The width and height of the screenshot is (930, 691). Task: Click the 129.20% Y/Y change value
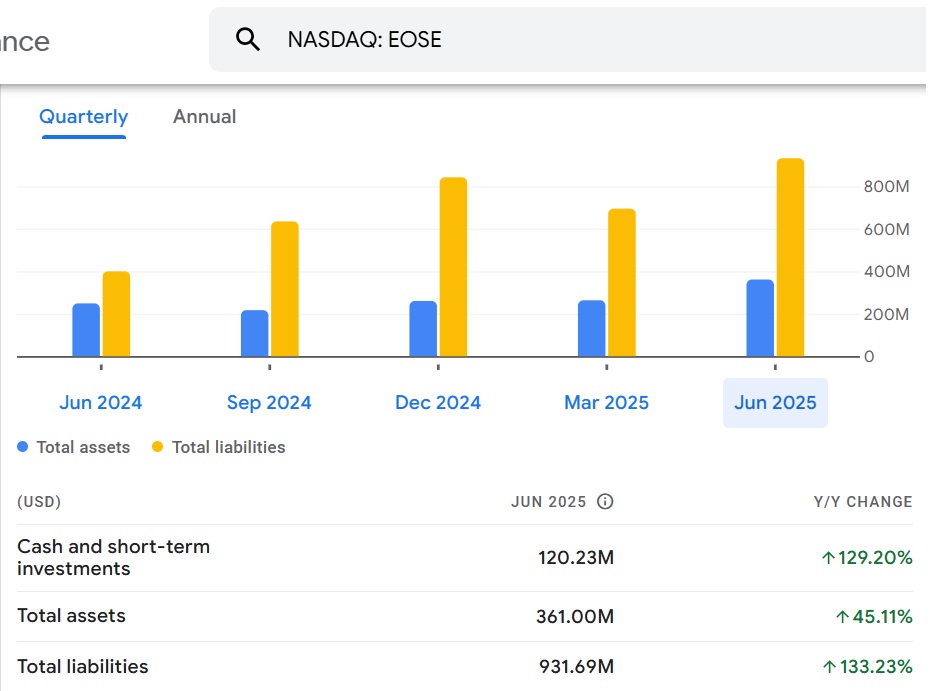(867, 558)
